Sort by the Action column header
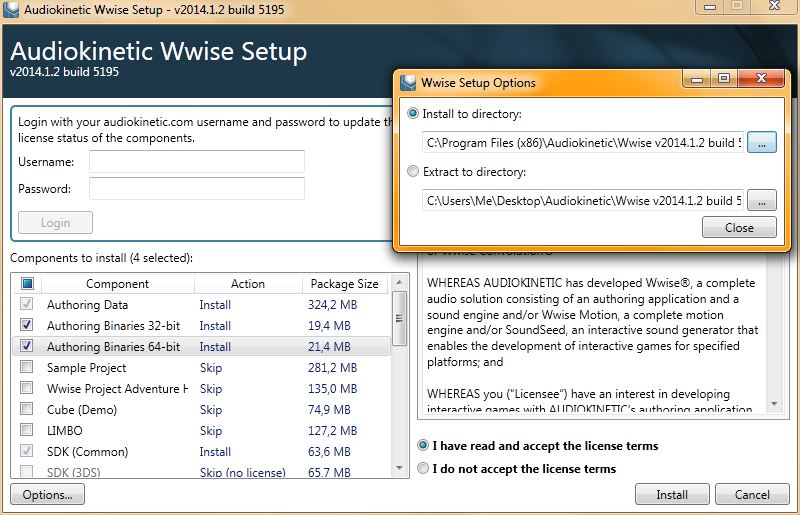Screen dimensions: 800x515 (x=248, y=284)
